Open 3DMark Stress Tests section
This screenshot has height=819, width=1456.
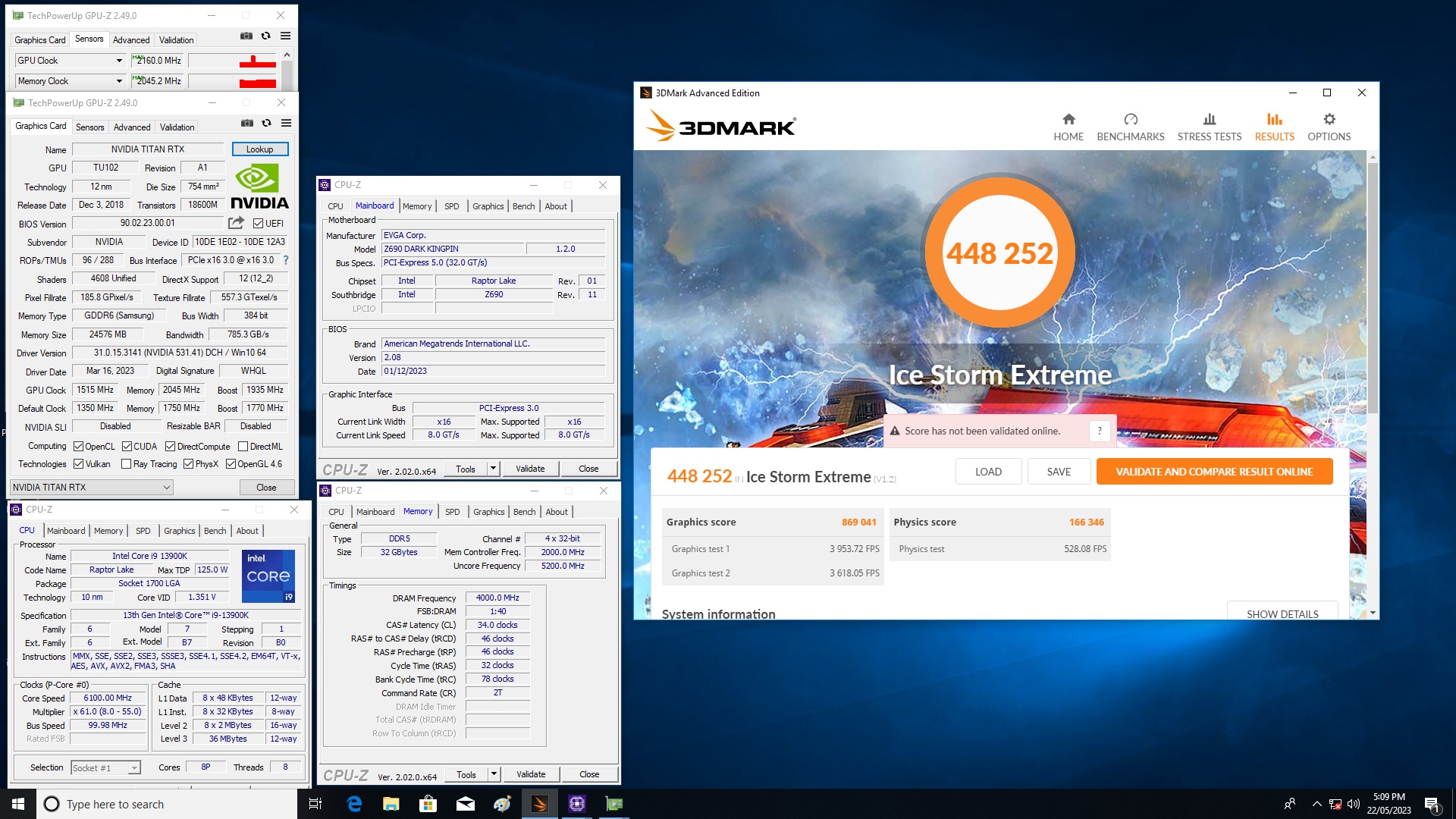(x=1210, y=127)
